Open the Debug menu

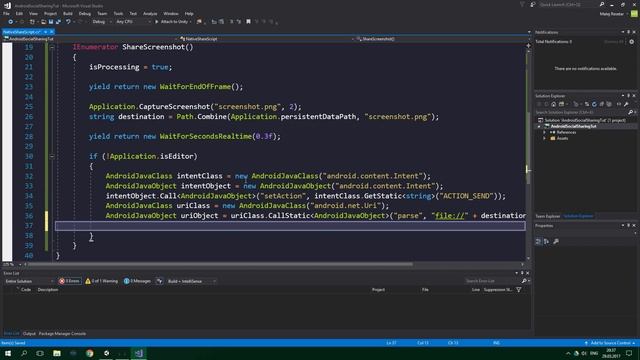point(84,13)
